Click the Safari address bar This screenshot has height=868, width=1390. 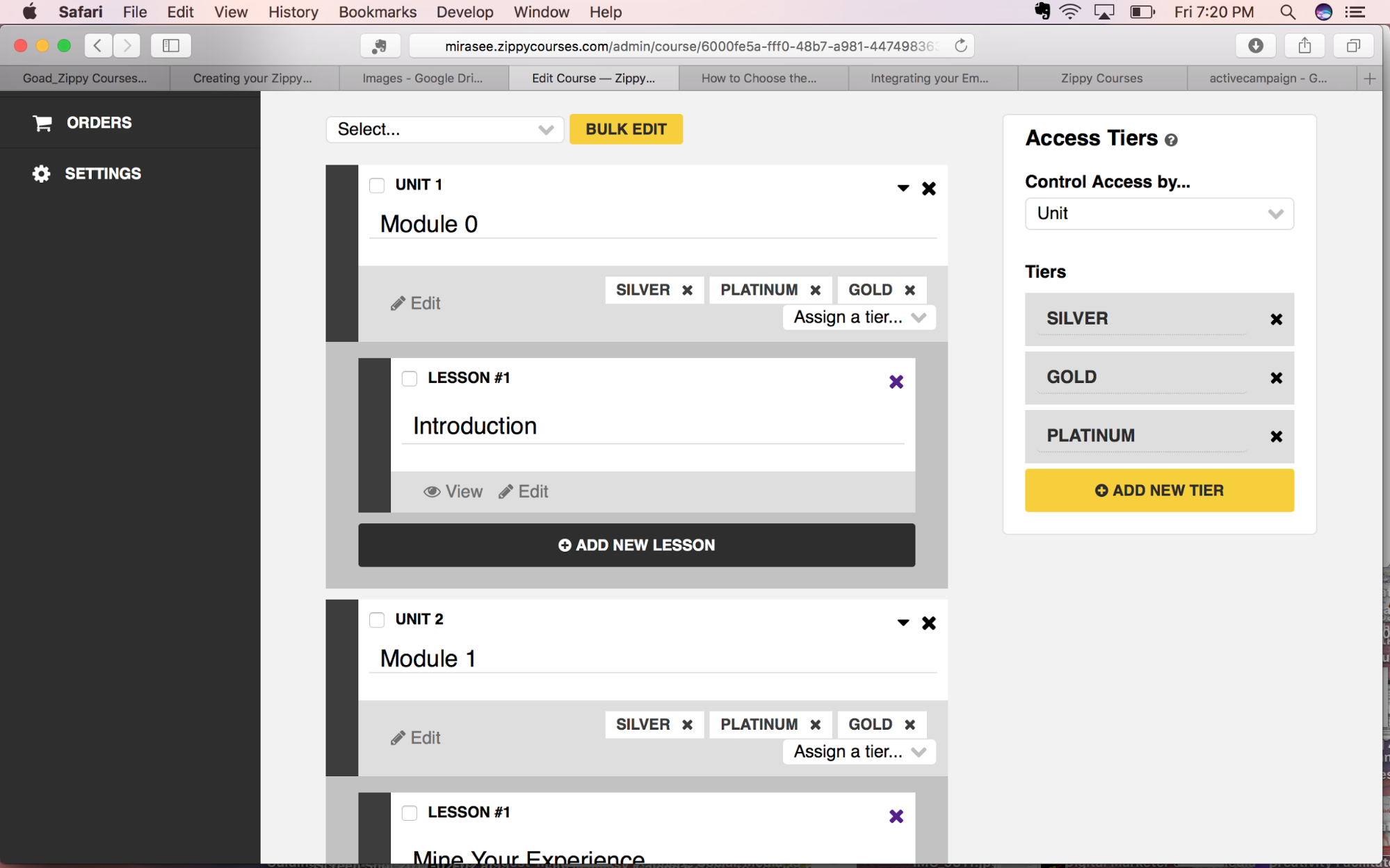pos(691,46)
